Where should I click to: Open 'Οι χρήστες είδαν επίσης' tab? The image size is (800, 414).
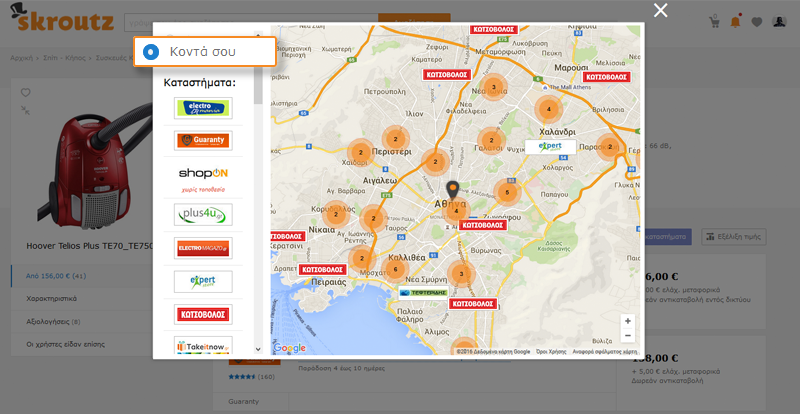[82, 345]
